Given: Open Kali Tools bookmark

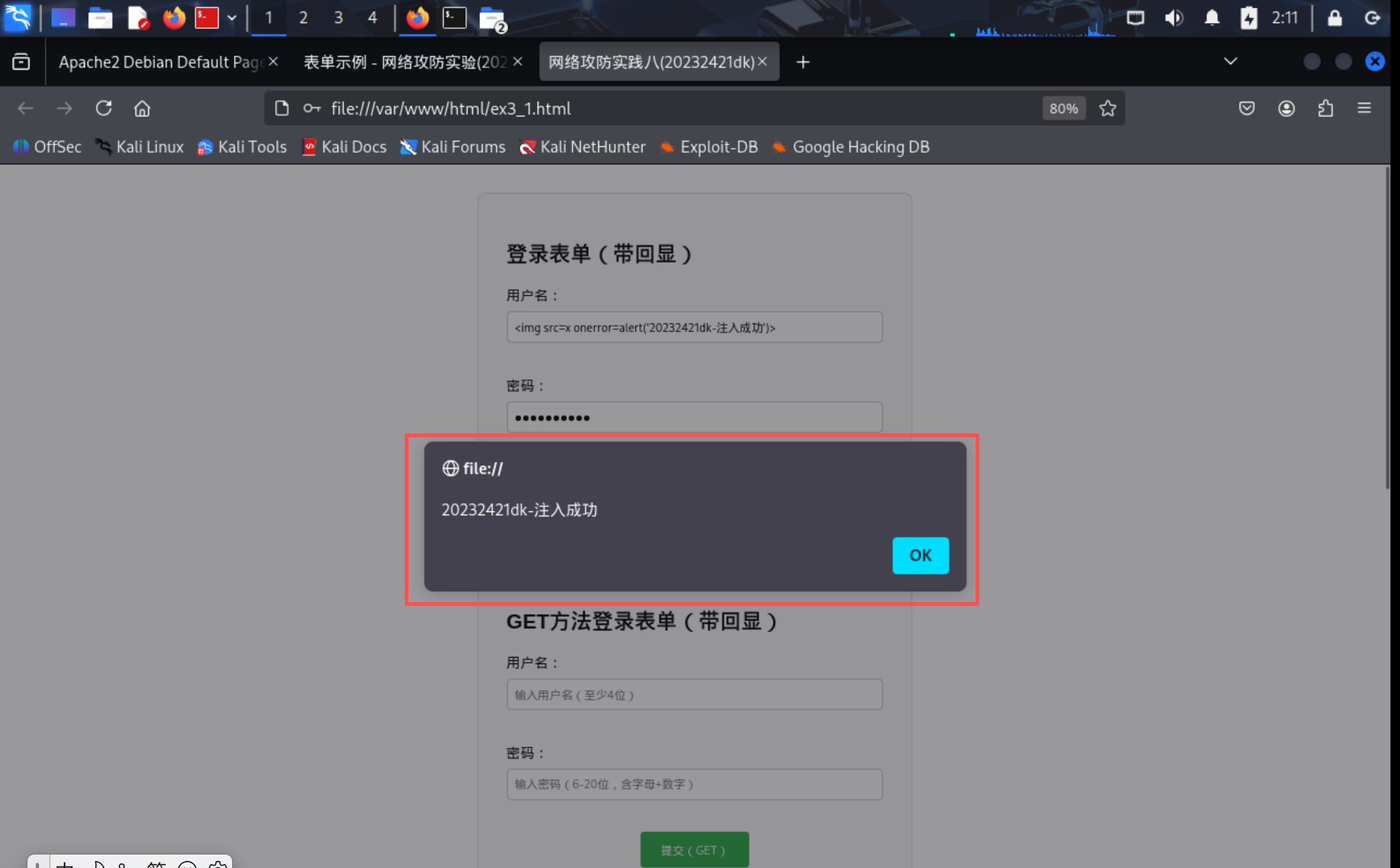Looking at the screenshot, I should click(242, 147).
